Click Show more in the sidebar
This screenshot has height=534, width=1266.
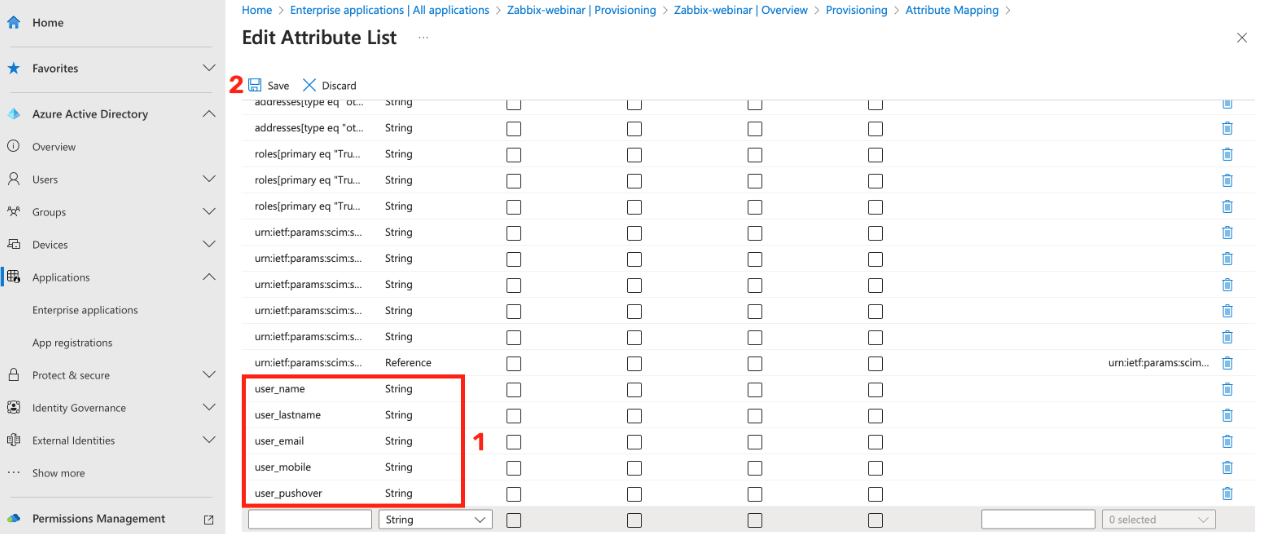click(x=58, y=473)
